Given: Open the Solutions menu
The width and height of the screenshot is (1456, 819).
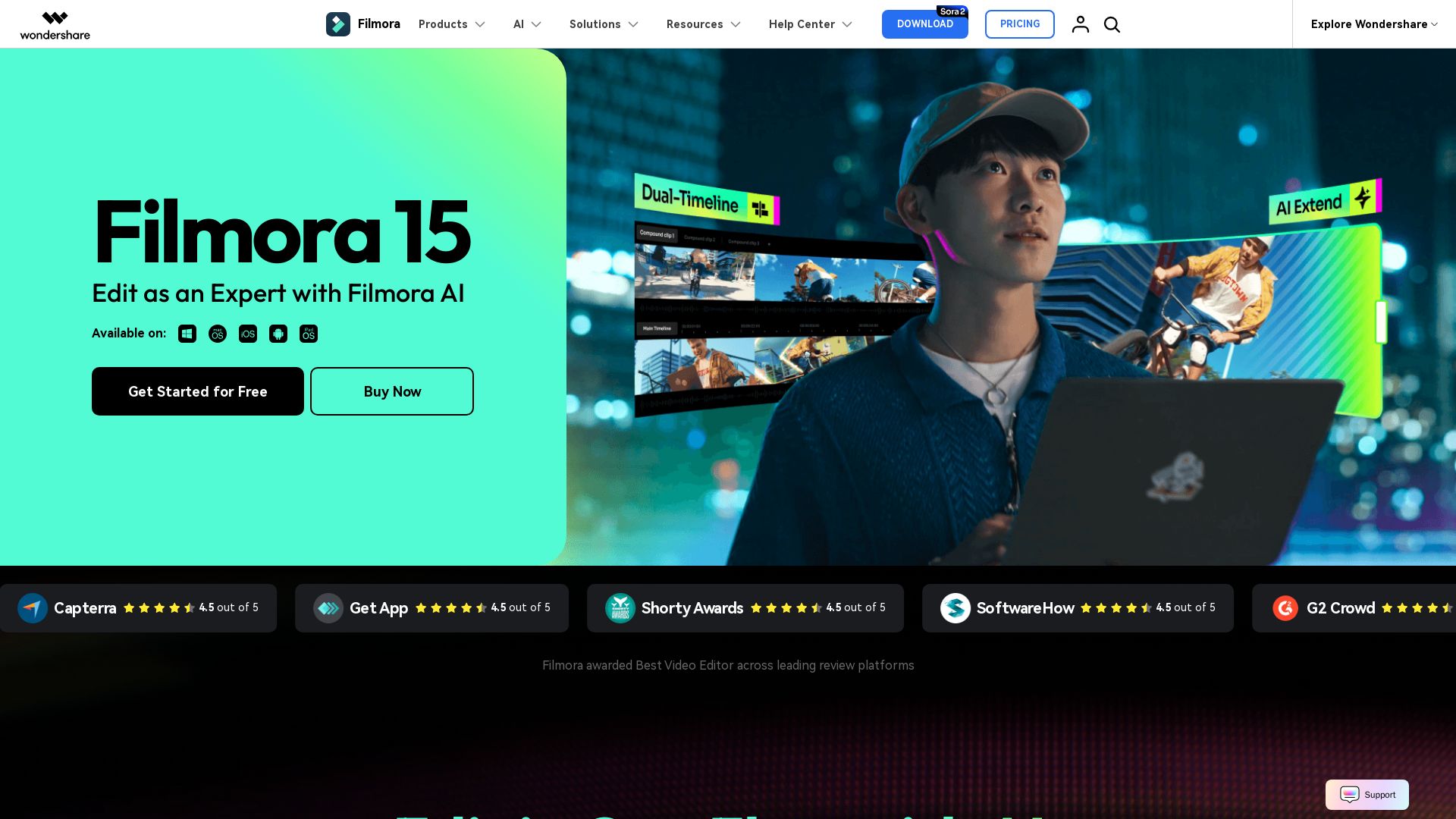Looking at the screenshot, I should [x=604, y=24].
